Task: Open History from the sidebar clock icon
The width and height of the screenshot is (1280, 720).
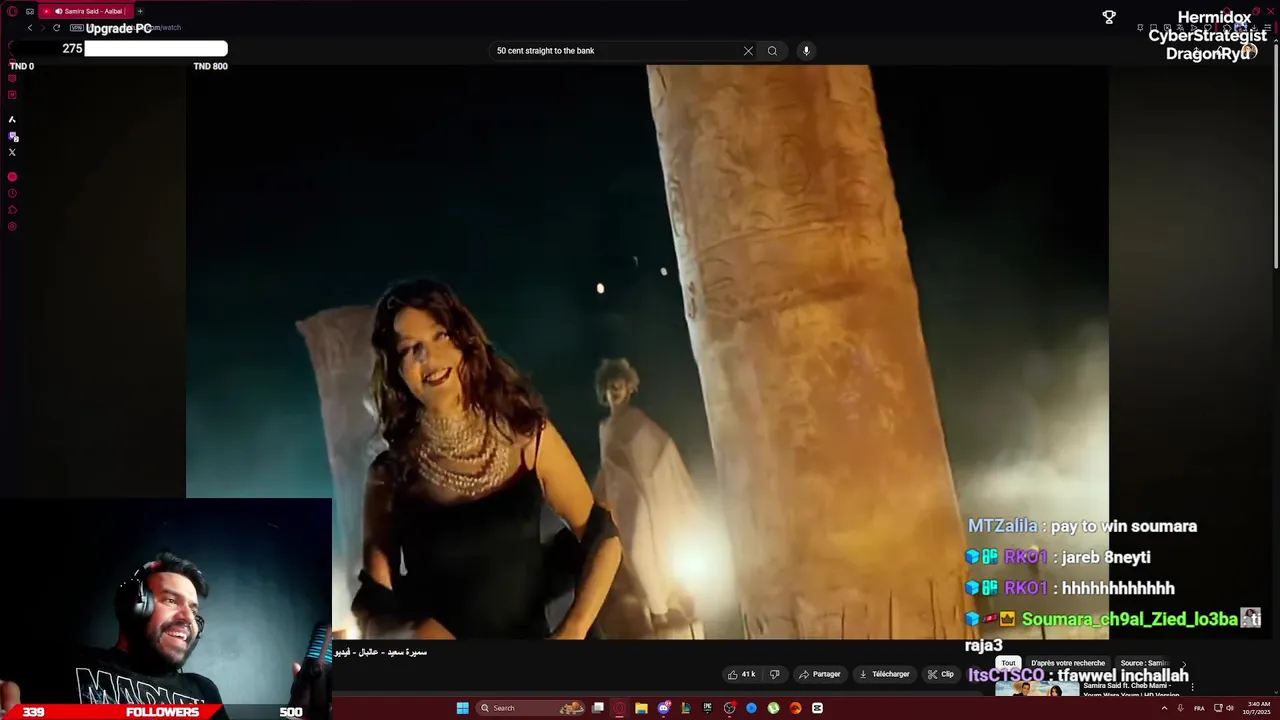Action: pos(12,193)
